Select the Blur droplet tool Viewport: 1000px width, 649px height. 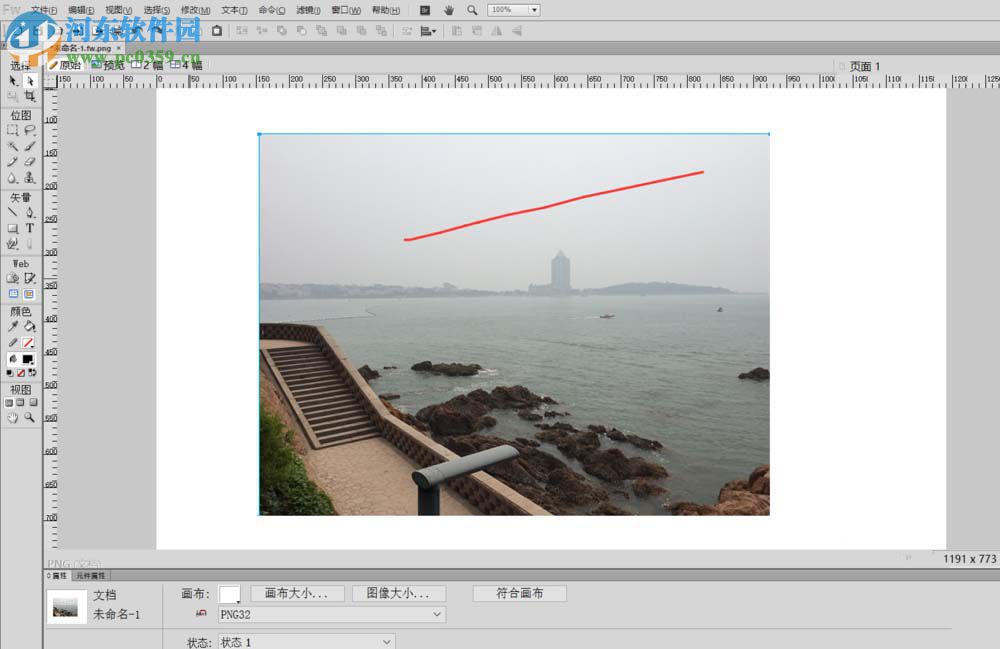pos(13,178)
